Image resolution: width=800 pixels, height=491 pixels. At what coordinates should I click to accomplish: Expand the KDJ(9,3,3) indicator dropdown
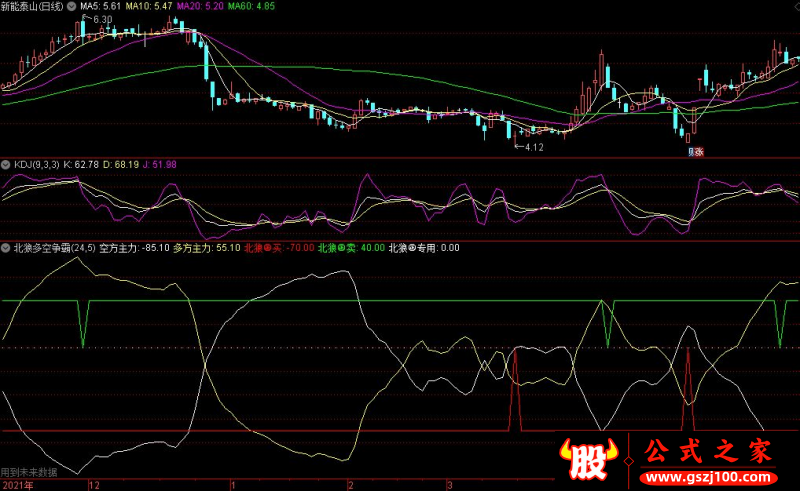[x=5, y=163]
